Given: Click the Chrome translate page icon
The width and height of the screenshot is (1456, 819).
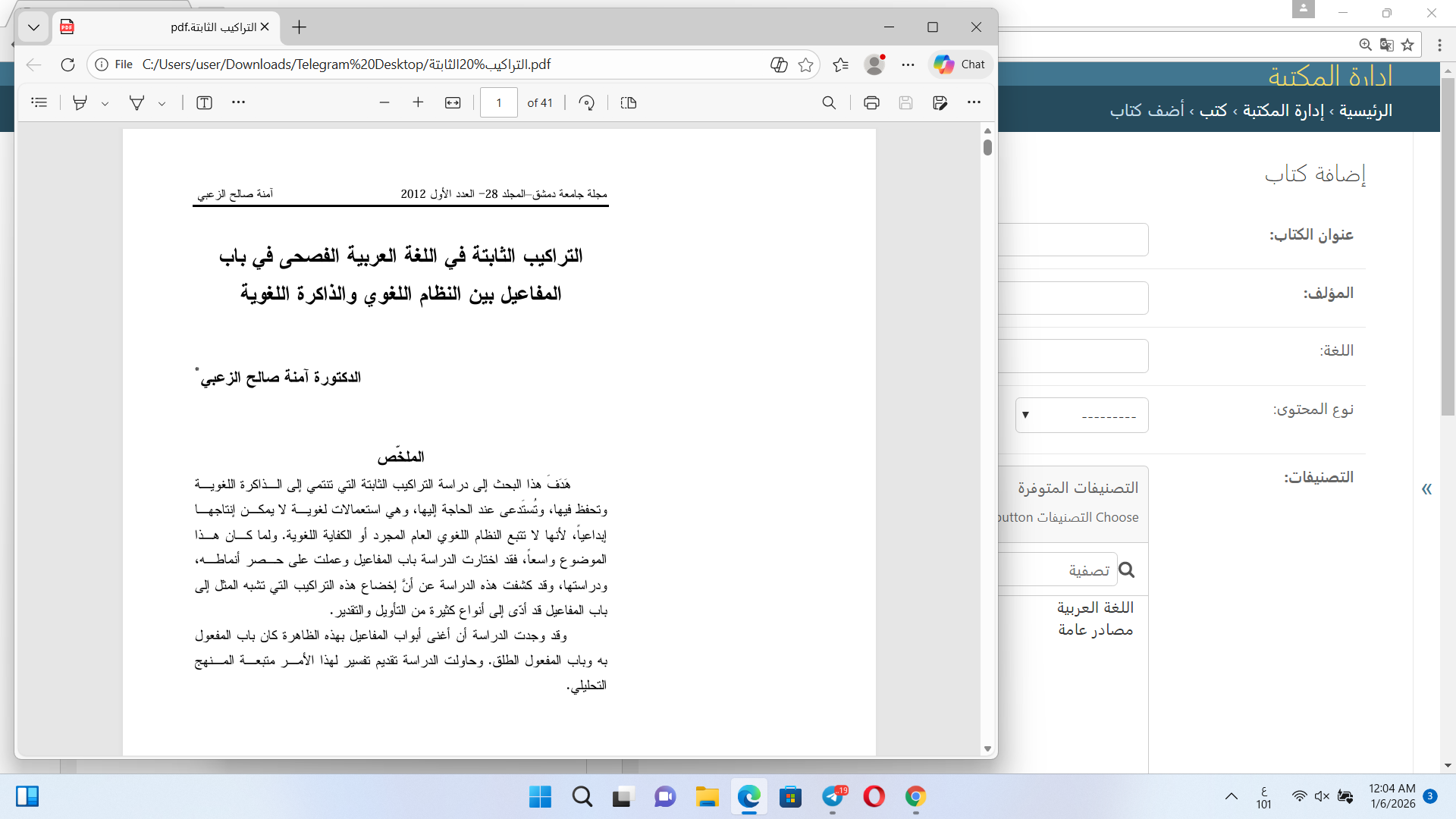Looking at the screenshot, I should tap(1386, 45).
